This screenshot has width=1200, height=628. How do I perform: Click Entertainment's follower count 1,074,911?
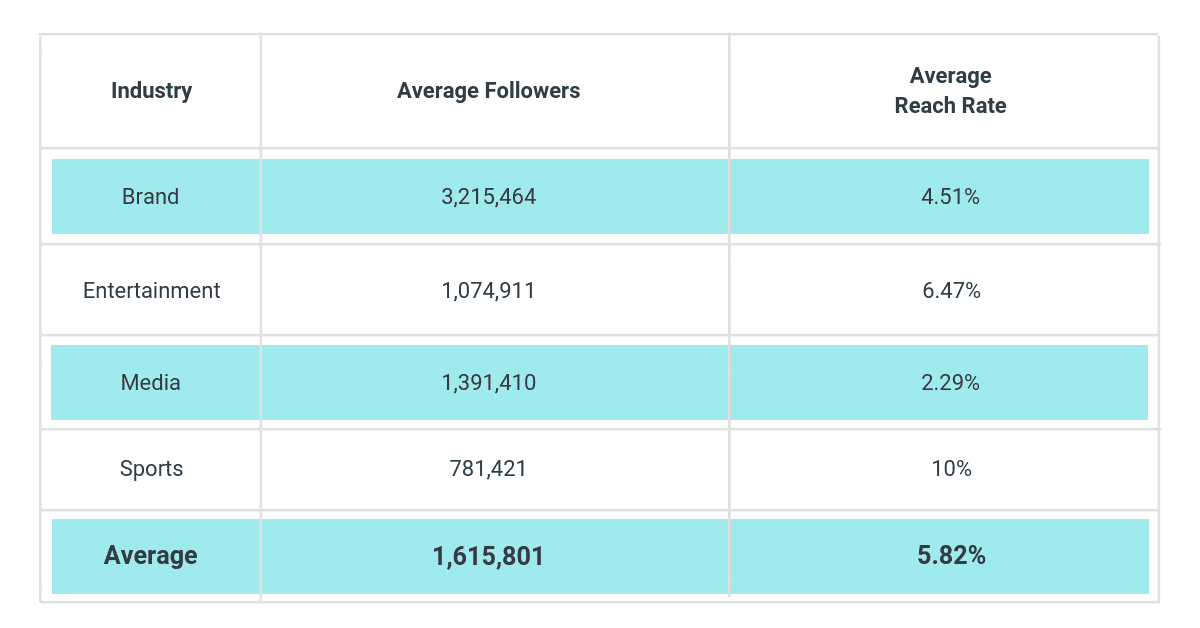(x=488, y=291)
